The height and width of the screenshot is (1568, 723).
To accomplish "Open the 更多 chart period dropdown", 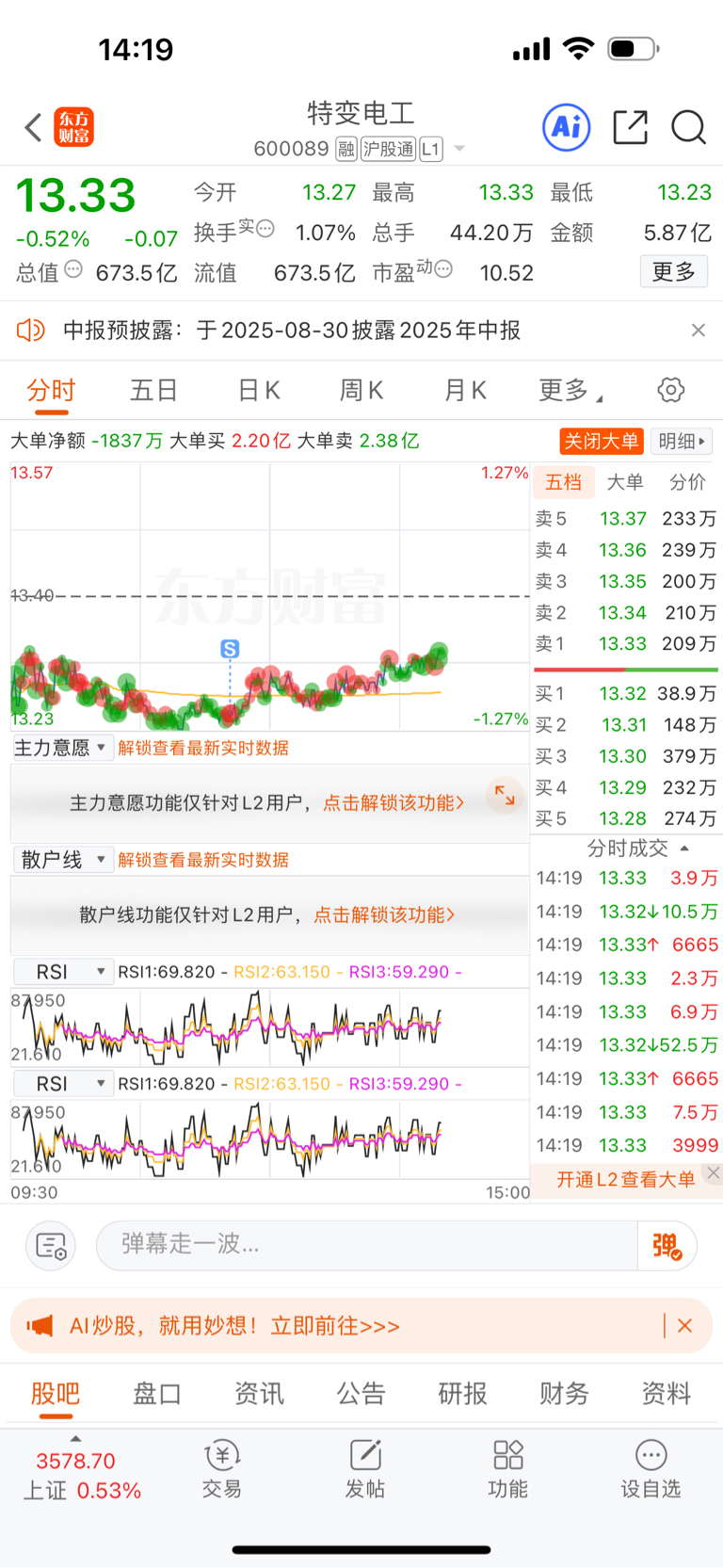I will (x=570, y=390).
